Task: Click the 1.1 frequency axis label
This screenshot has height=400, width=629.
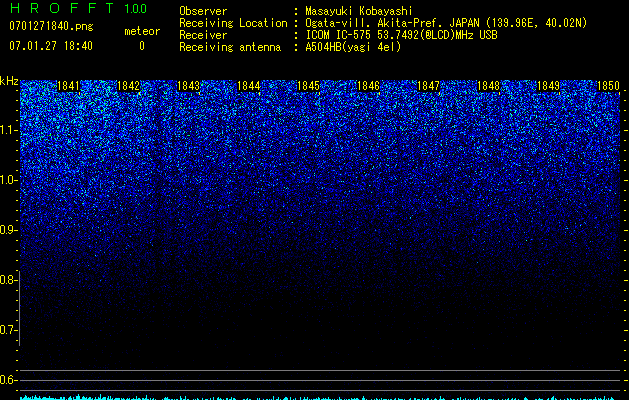Action: [8, 130]
